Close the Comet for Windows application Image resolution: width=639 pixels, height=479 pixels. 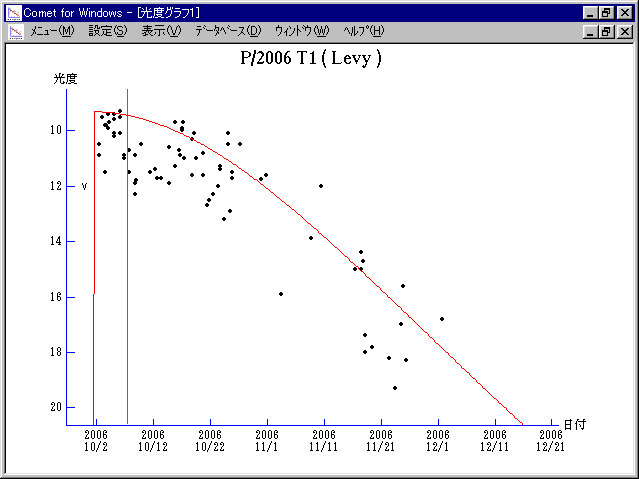(625, 12)
